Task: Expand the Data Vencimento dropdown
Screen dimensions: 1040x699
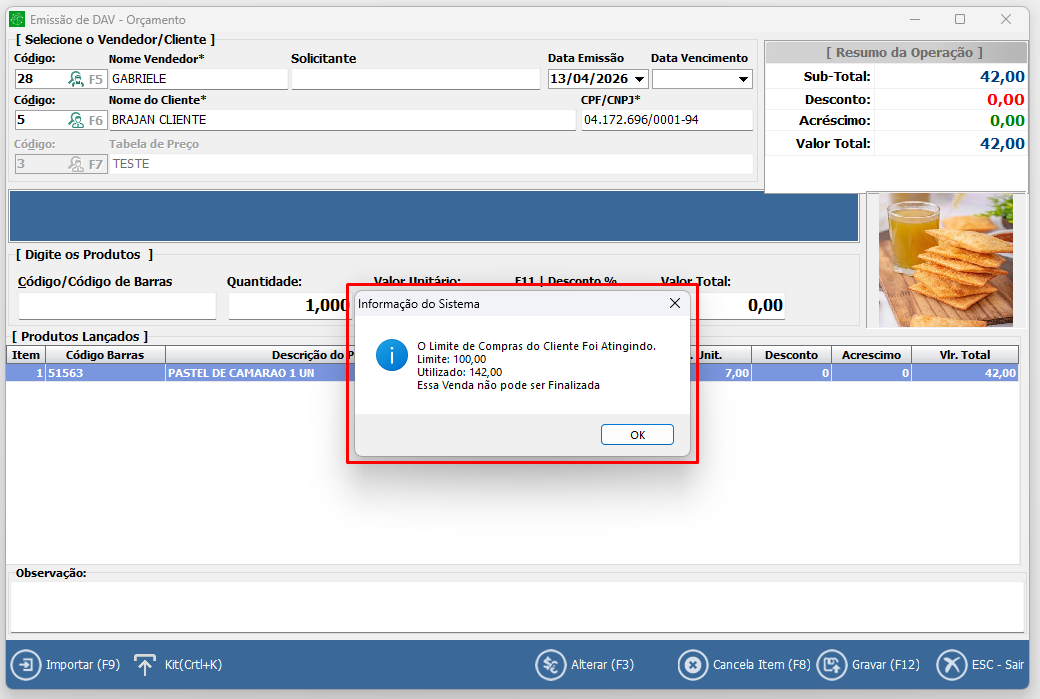Action: (743, 79)
